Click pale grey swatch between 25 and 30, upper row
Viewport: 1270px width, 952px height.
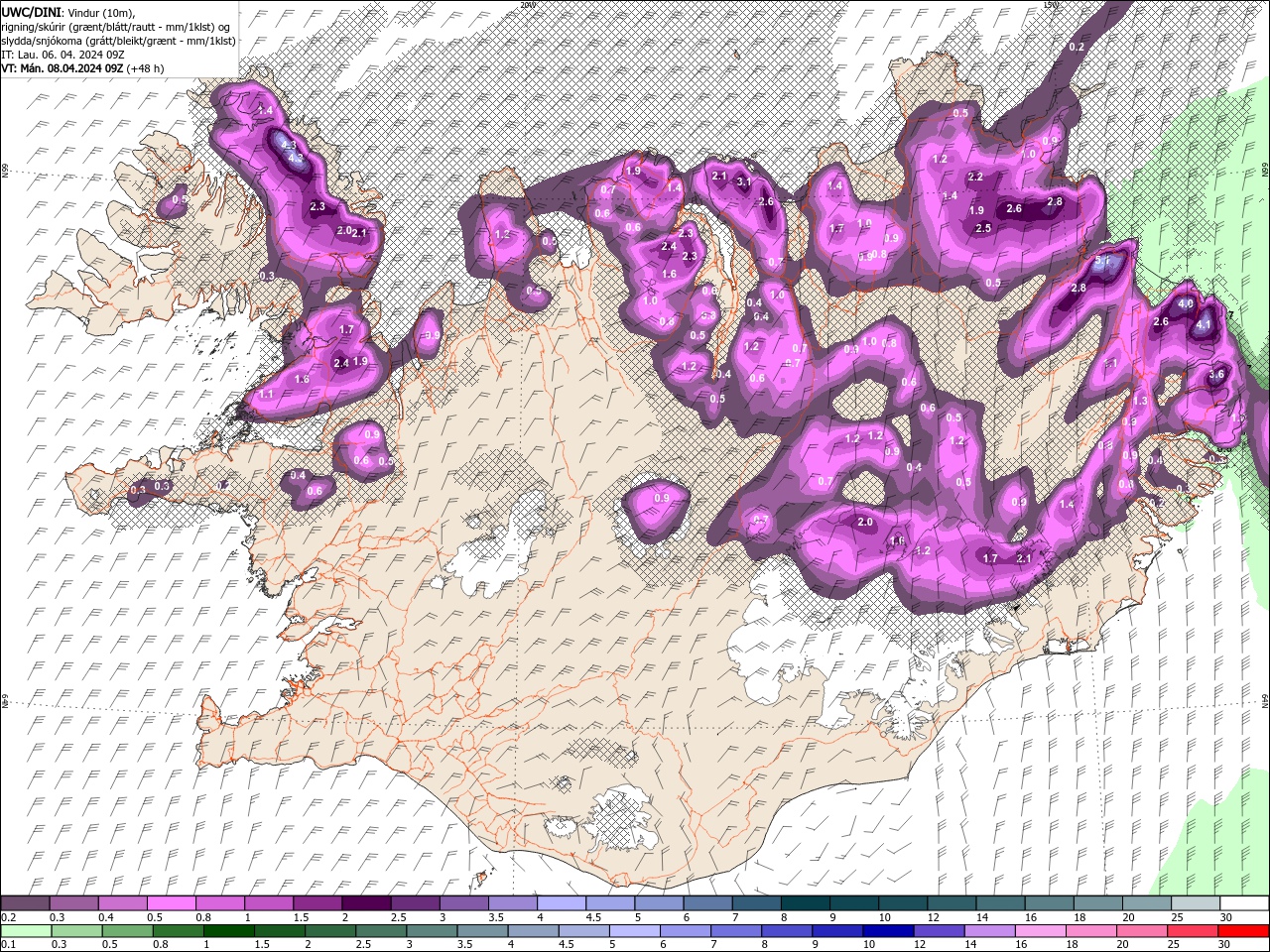1194,903
